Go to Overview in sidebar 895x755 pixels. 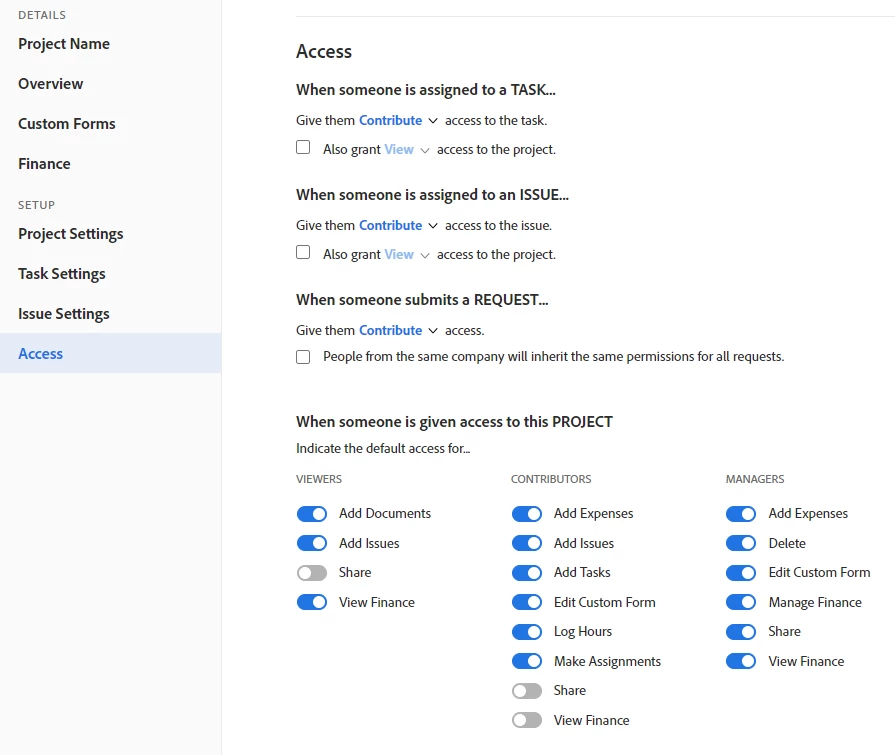[50, 84]
